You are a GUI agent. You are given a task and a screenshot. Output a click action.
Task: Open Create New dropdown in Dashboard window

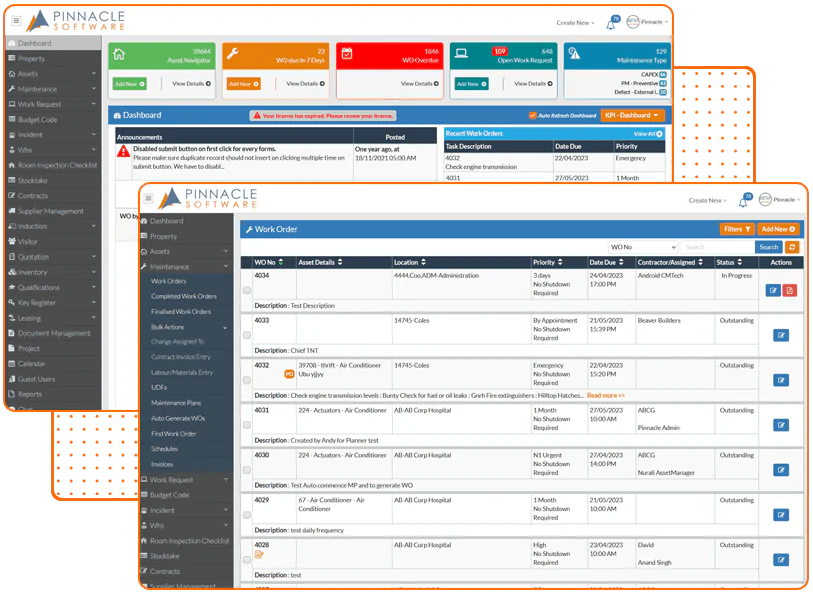tap(575, 23)
